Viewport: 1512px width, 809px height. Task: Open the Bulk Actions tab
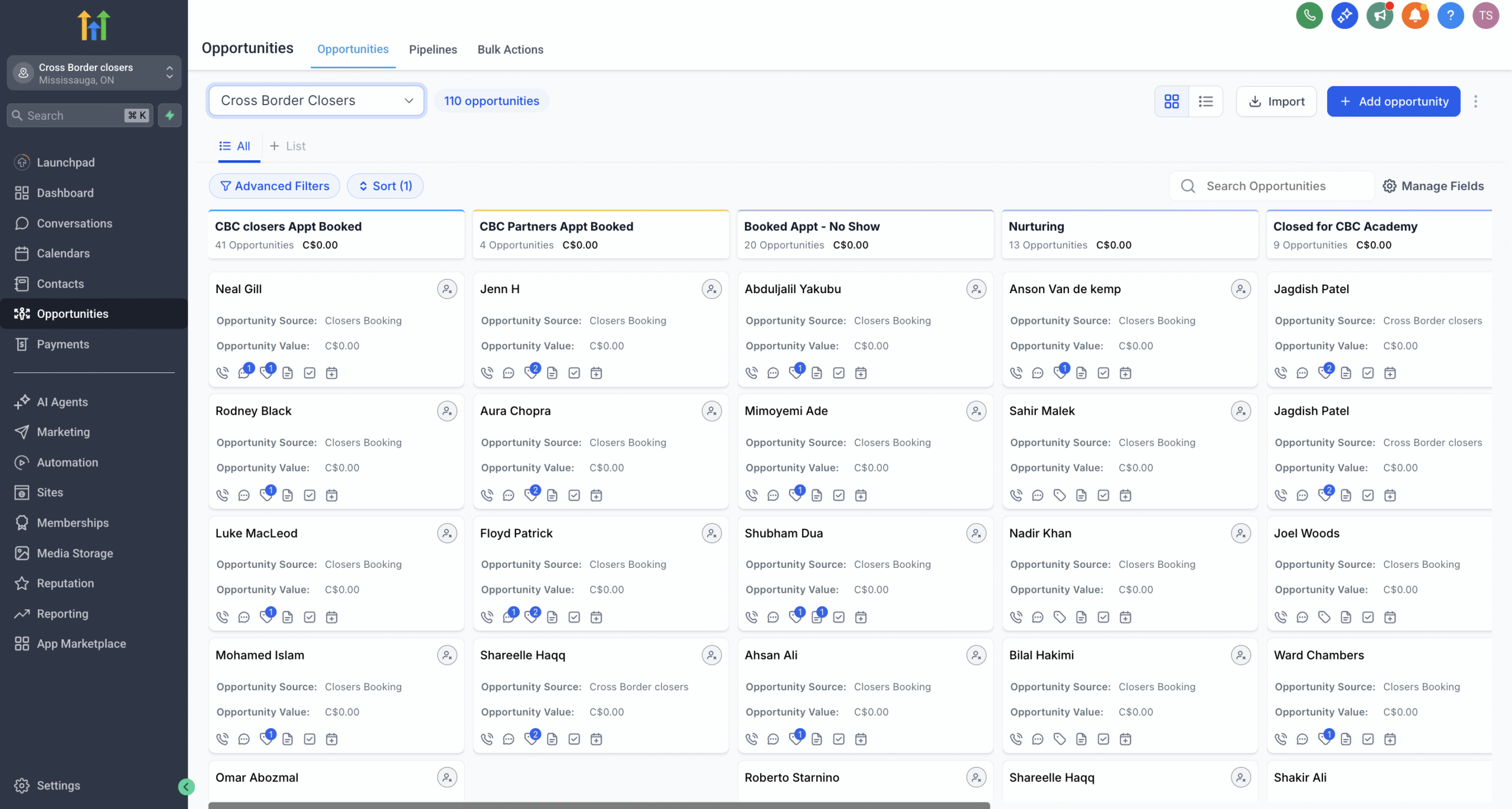click(x=510, y=50)
